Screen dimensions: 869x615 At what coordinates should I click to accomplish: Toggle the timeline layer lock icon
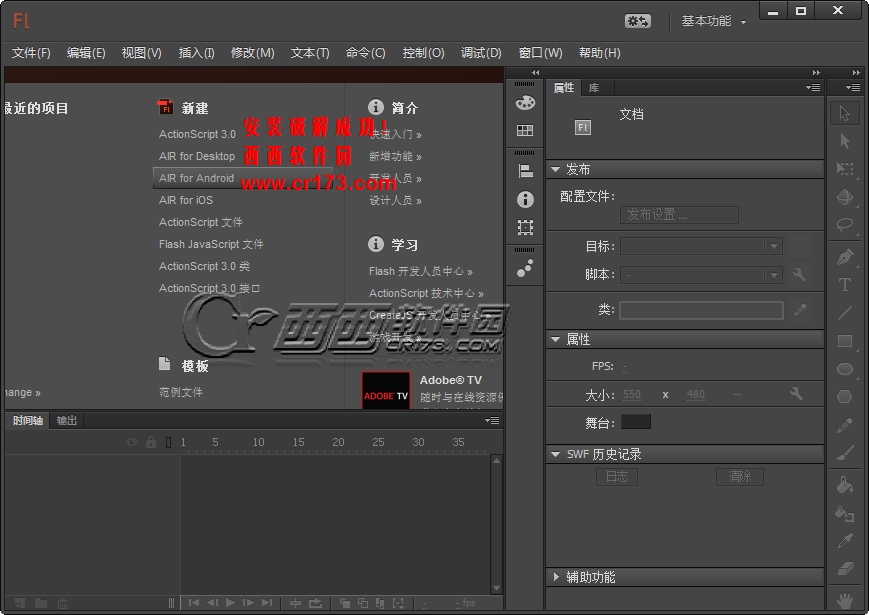pos(150,442)
